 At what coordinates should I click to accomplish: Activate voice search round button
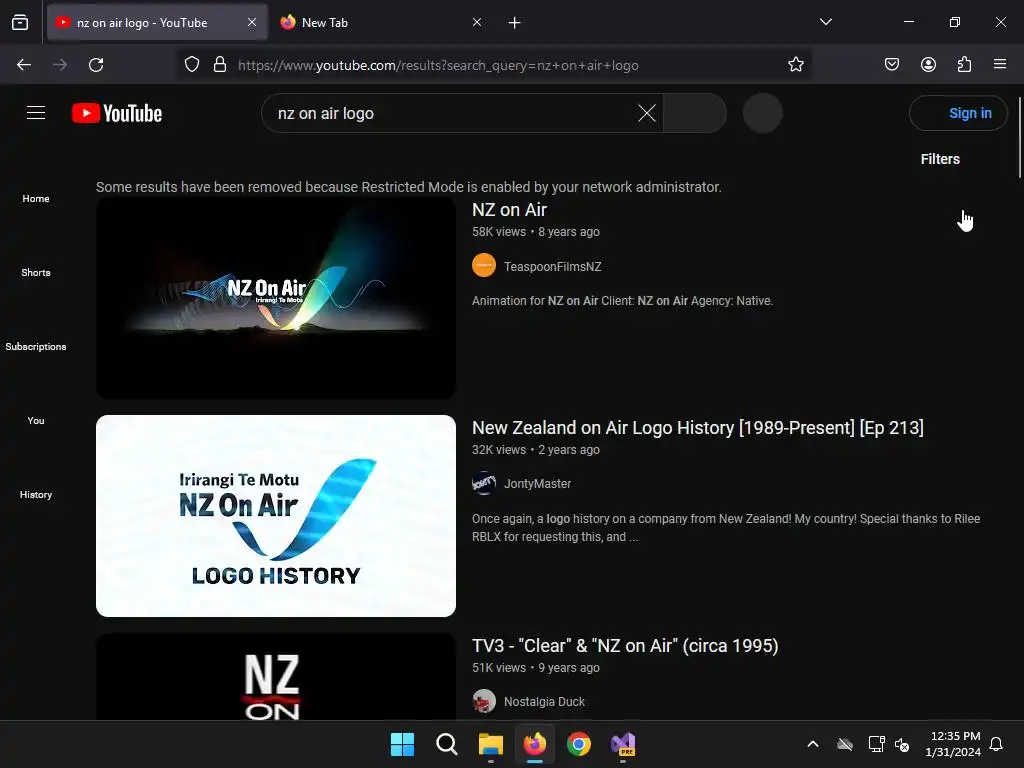coord(763,113)
